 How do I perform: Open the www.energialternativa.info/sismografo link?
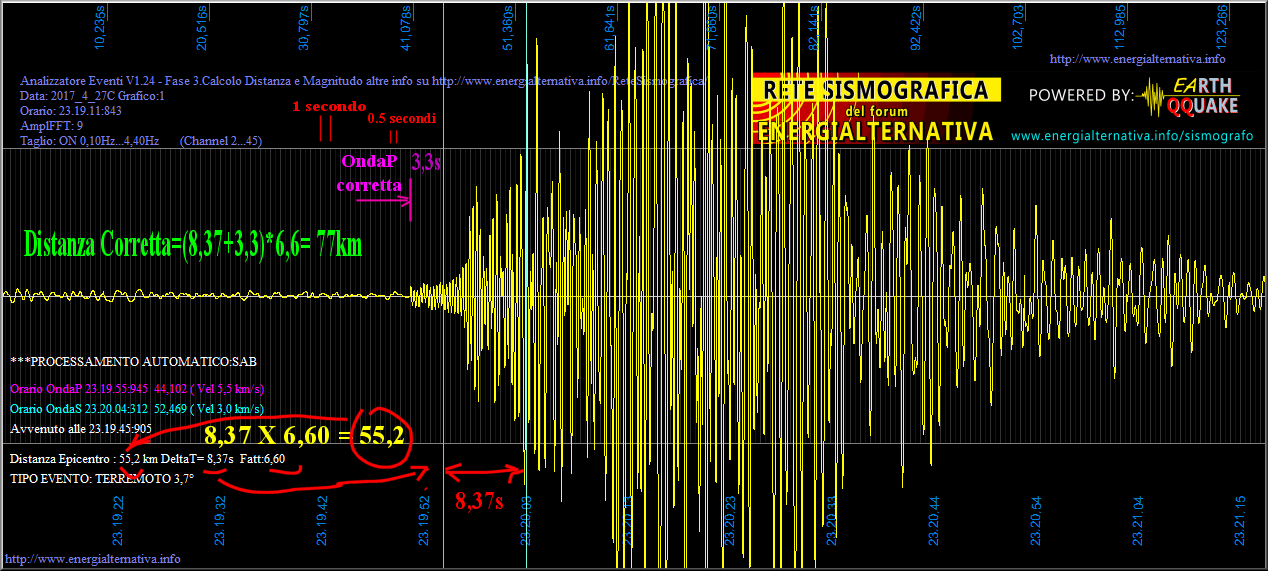point(1131,135)
